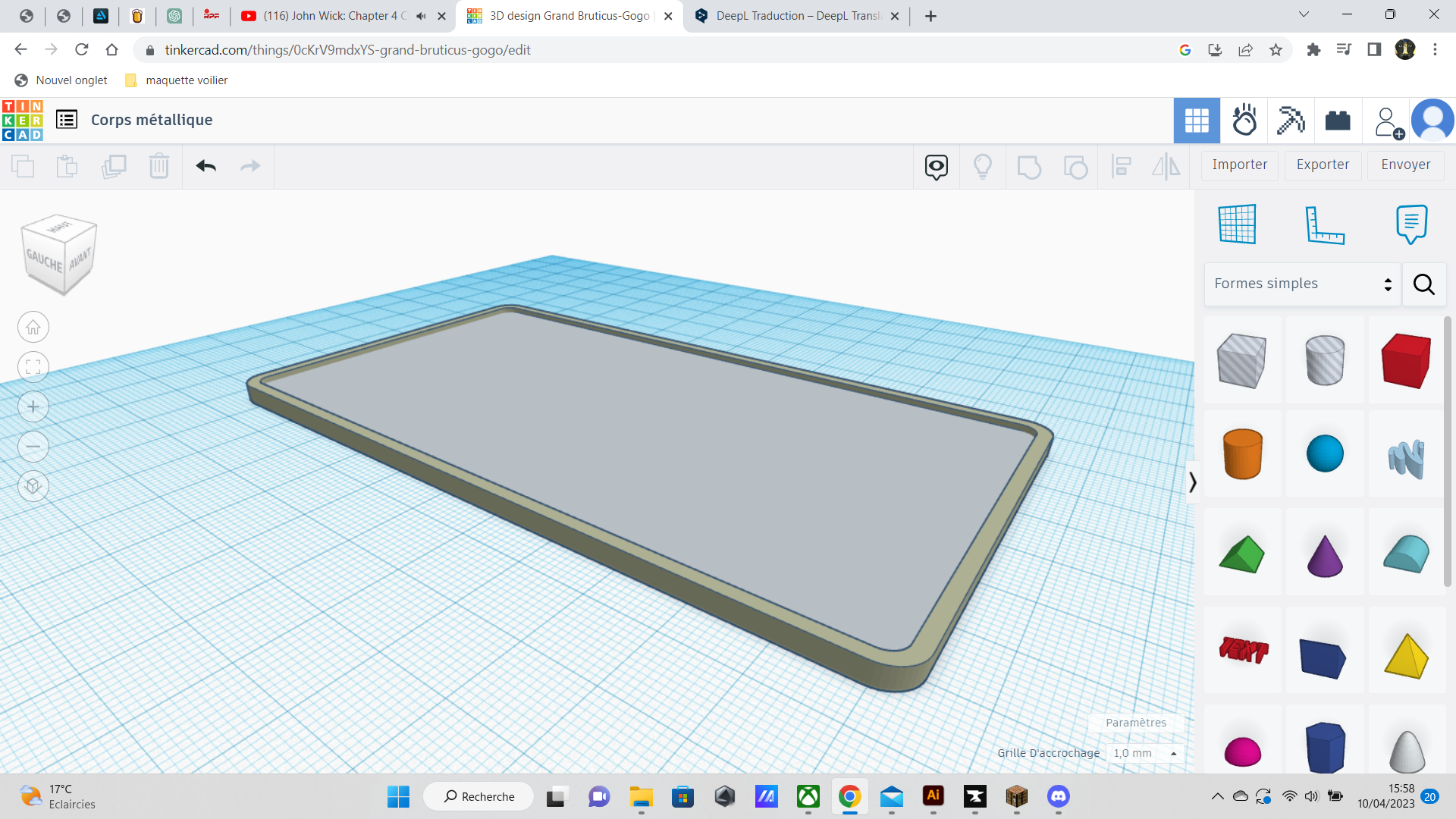This screenshot has height=819, width=1456.
Task: Toggle the notes visibility eye icon
Action: 937,167
